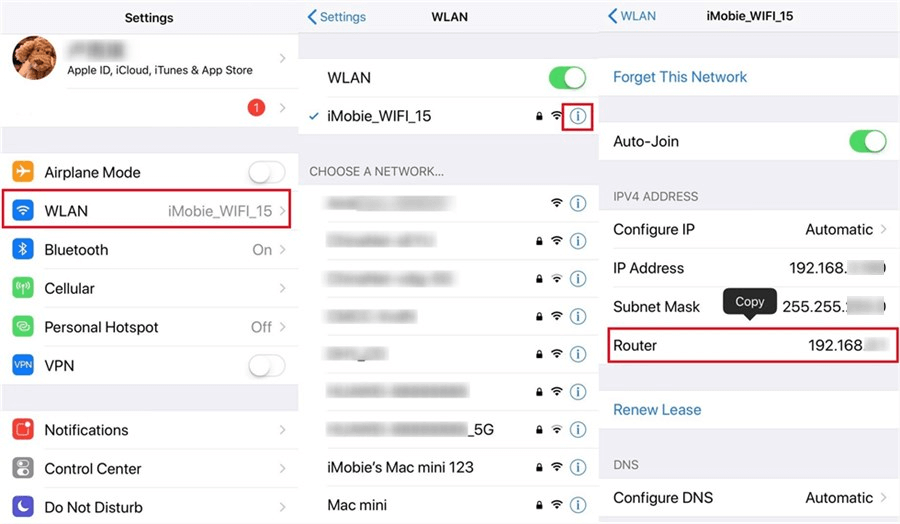This screenshot has height=524, width=900.
Task: Tap the red Notifications icon
Action: point(23,429)
